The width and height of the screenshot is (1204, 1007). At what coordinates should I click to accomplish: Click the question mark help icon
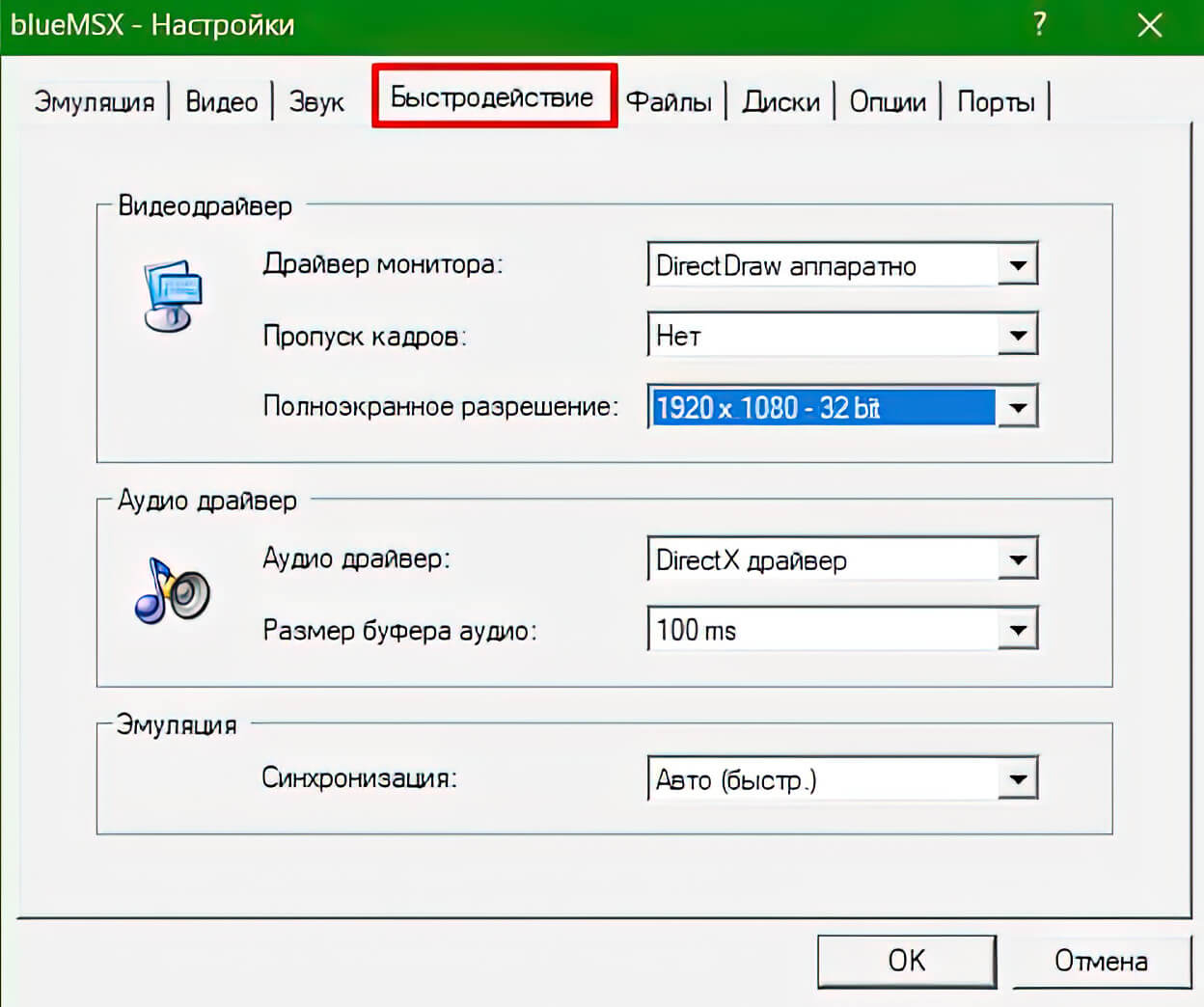coord(1039,24)
